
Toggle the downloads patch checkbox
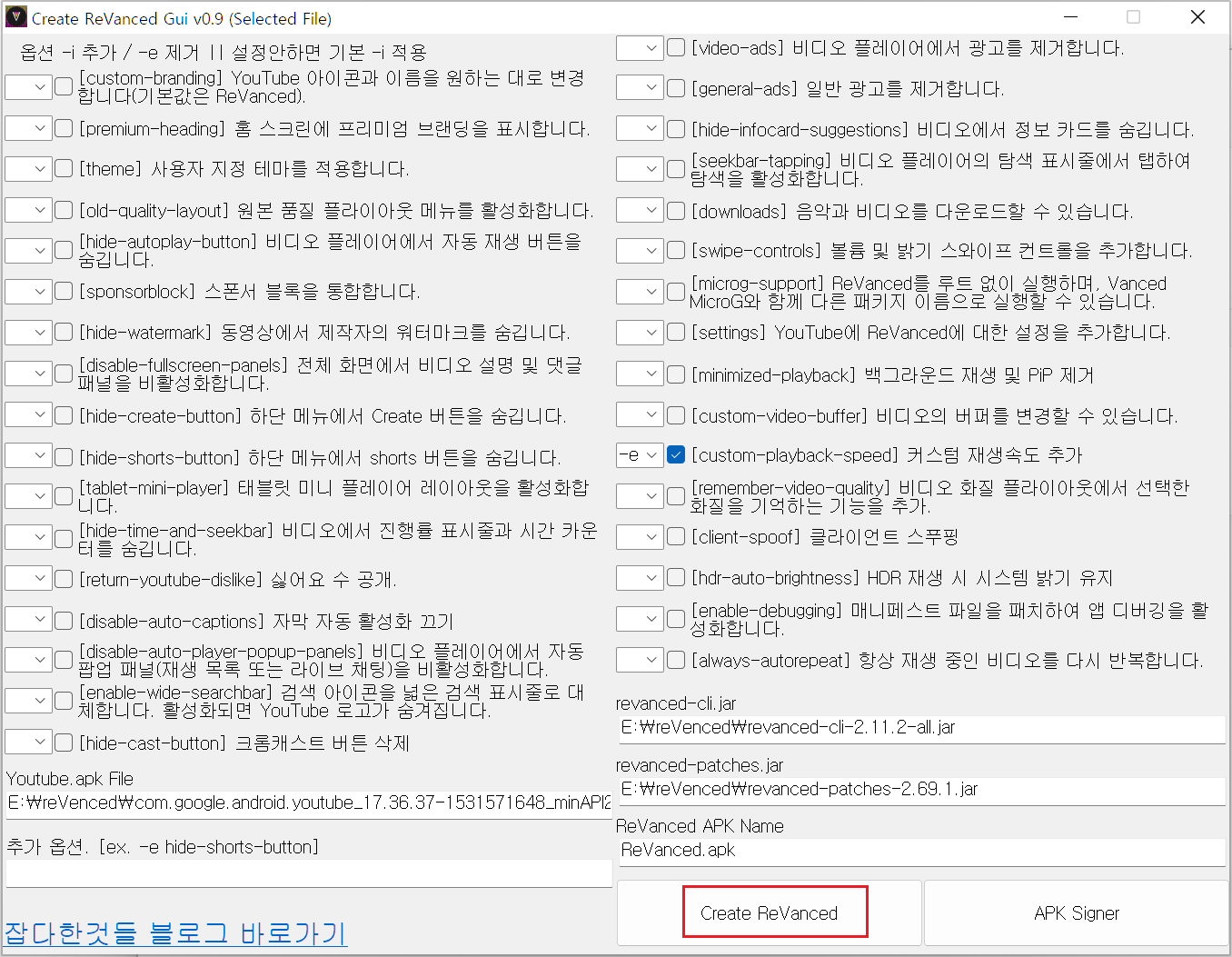(676, 211)
